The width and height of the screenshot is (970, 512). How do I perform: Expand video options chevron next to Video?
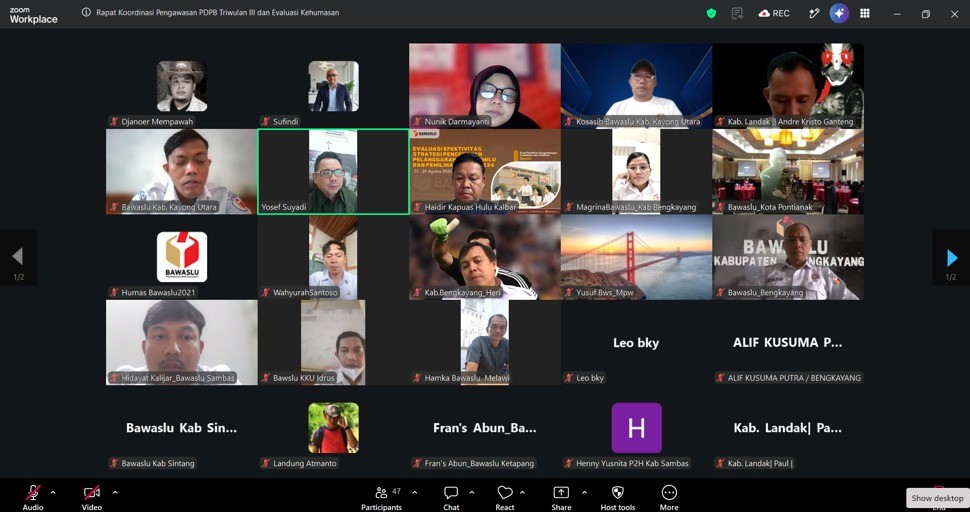coord(114,493)
